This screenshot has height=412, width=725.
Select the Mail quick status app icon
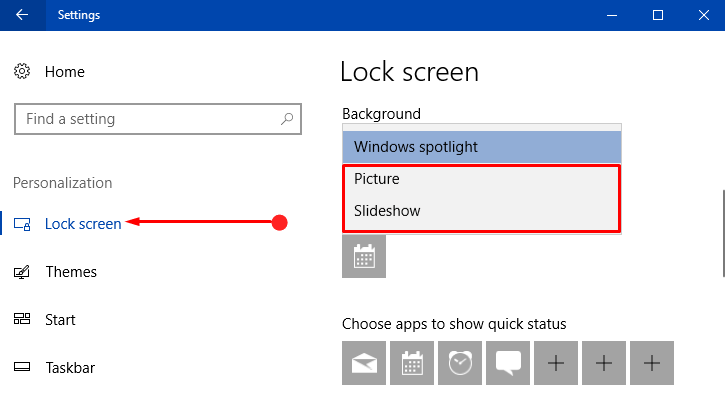point(364,363)
